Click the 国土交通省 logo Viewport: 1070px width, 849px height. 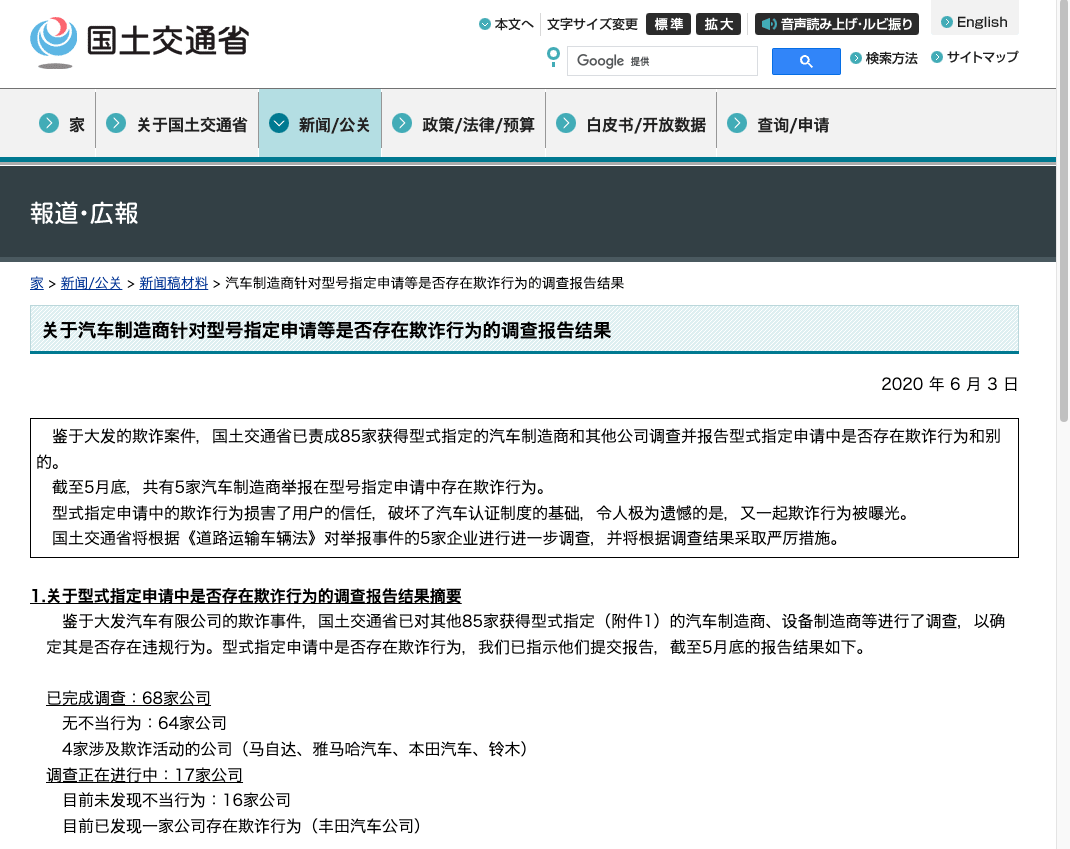[x=139, y=42]
